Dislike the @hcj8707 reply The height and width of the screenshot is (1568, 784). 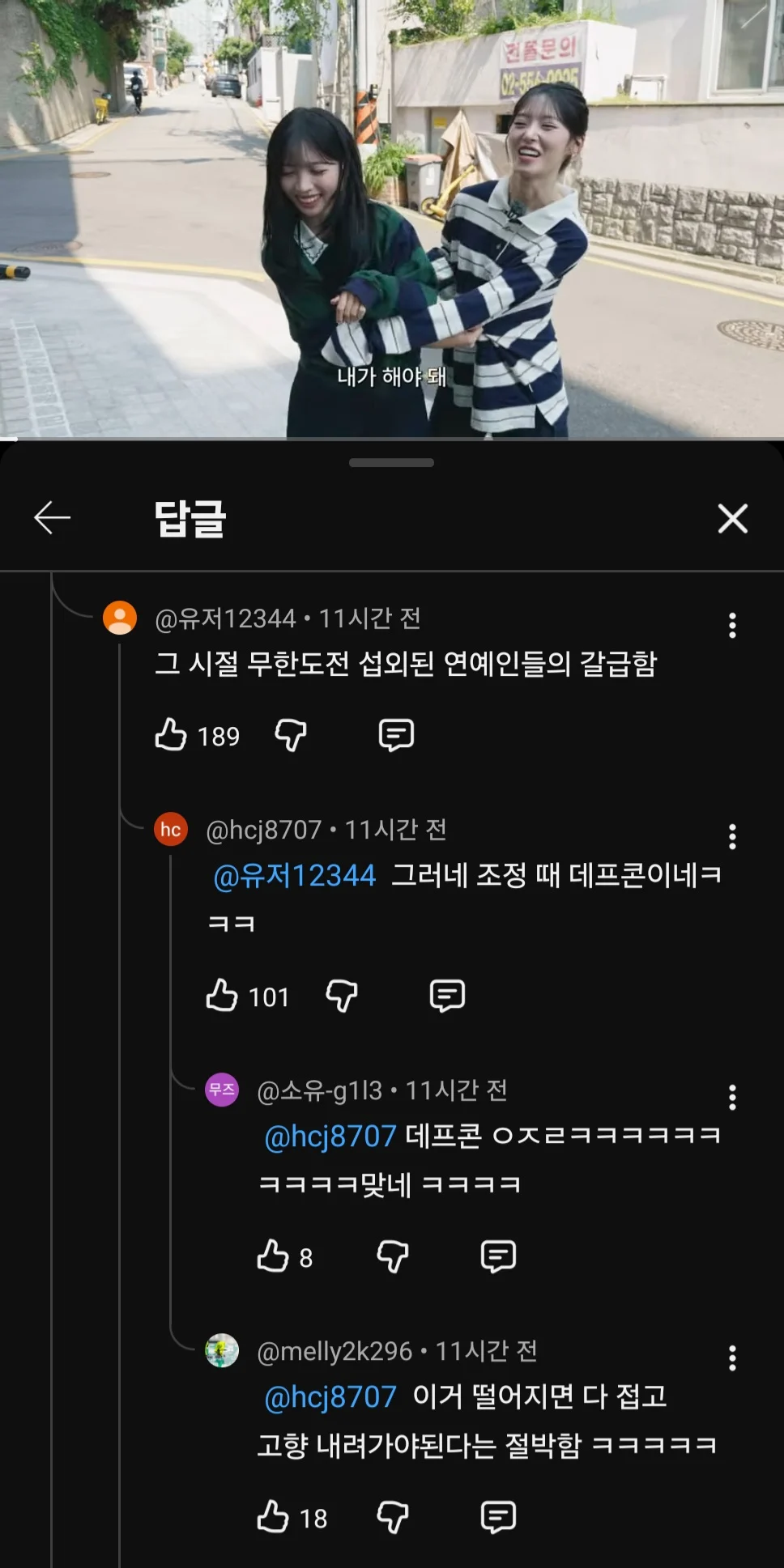[x=342, y=996]
